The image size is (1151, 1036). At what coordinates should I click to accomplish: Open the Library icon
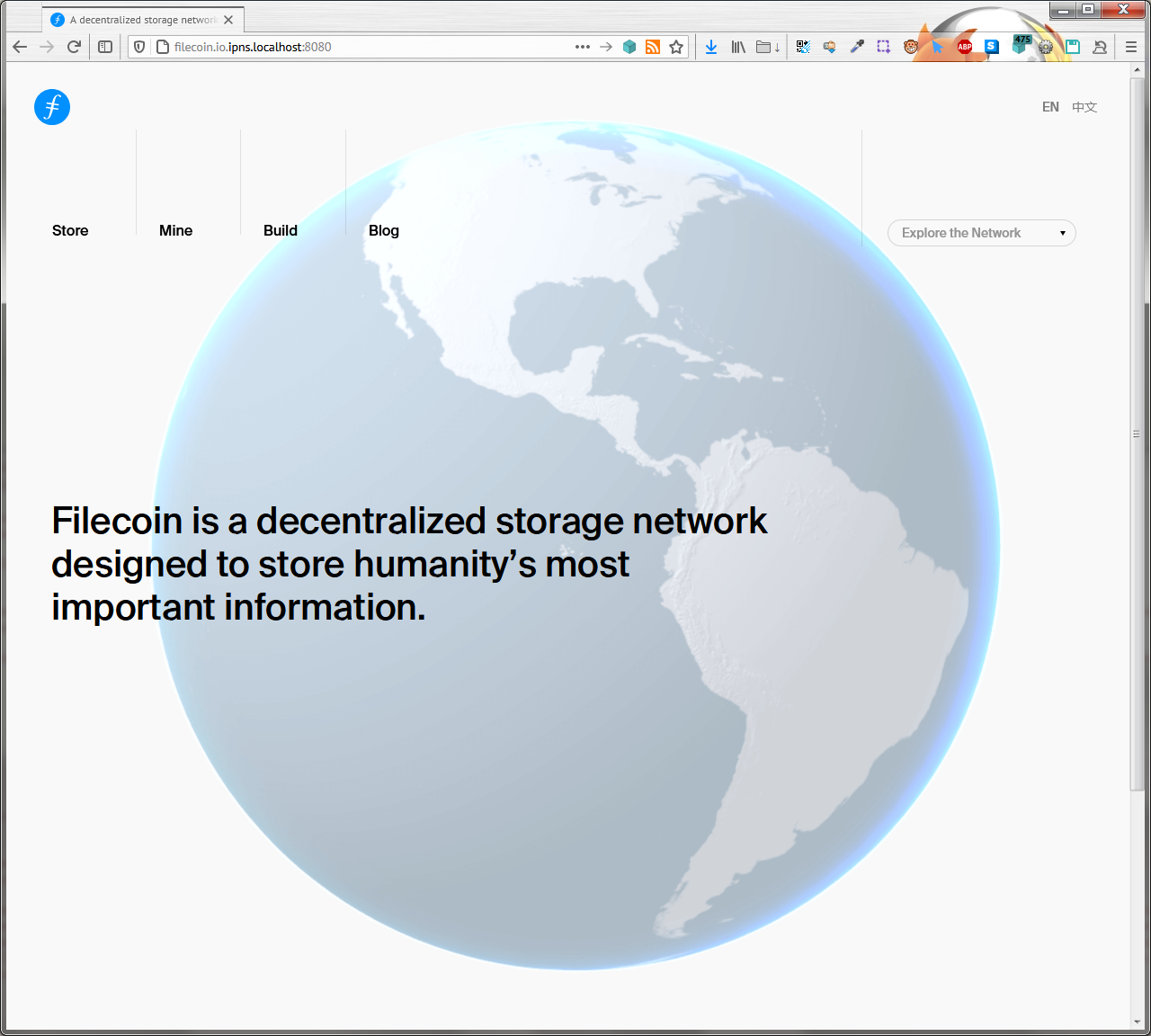point(738,47)
